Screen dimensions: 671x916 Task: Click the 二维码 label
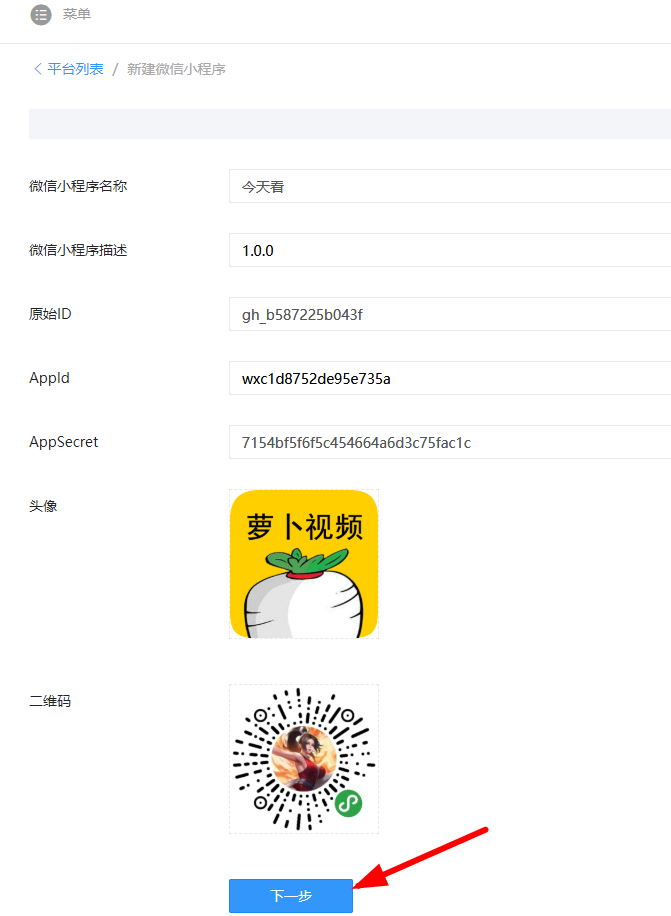coord(50,701)
